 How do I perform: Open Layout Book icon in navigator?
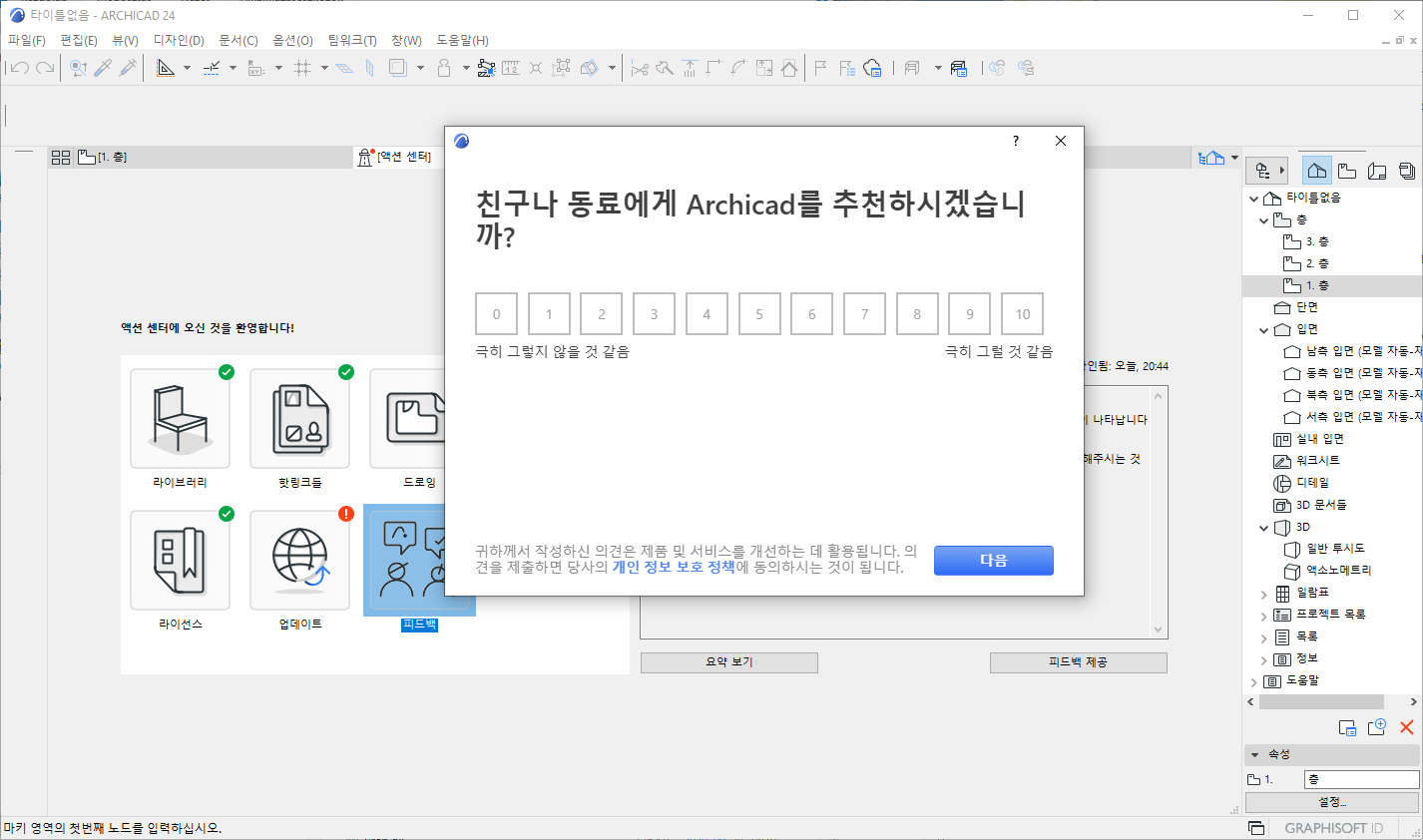point(1377,171)
